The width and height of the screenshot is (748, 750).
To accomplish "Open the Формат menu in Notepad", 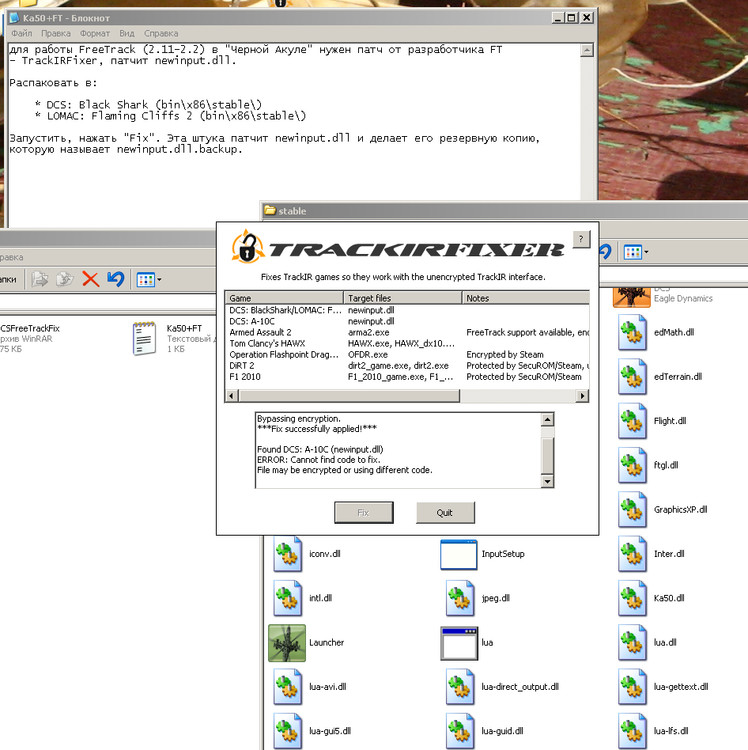I will (x=95, y=33).
